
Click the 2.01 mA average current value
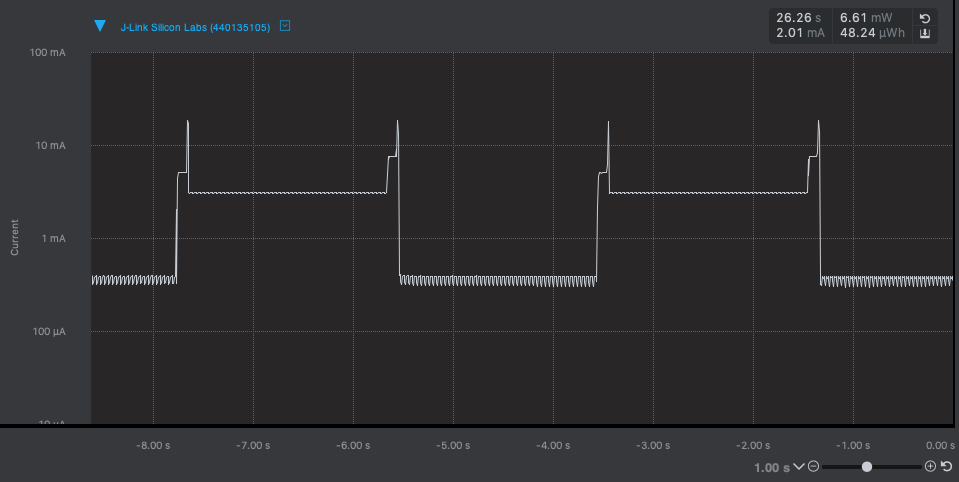click(800, 34)
